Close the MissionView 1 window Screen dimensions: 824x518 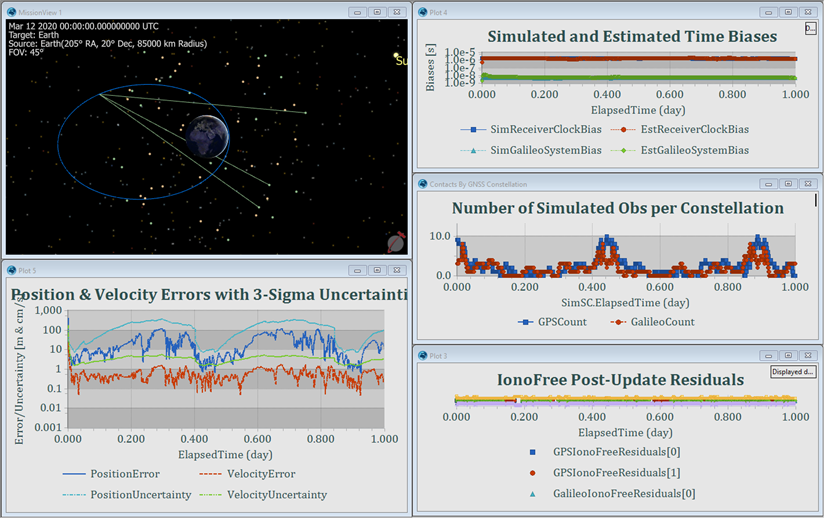(x=397, y=12)
